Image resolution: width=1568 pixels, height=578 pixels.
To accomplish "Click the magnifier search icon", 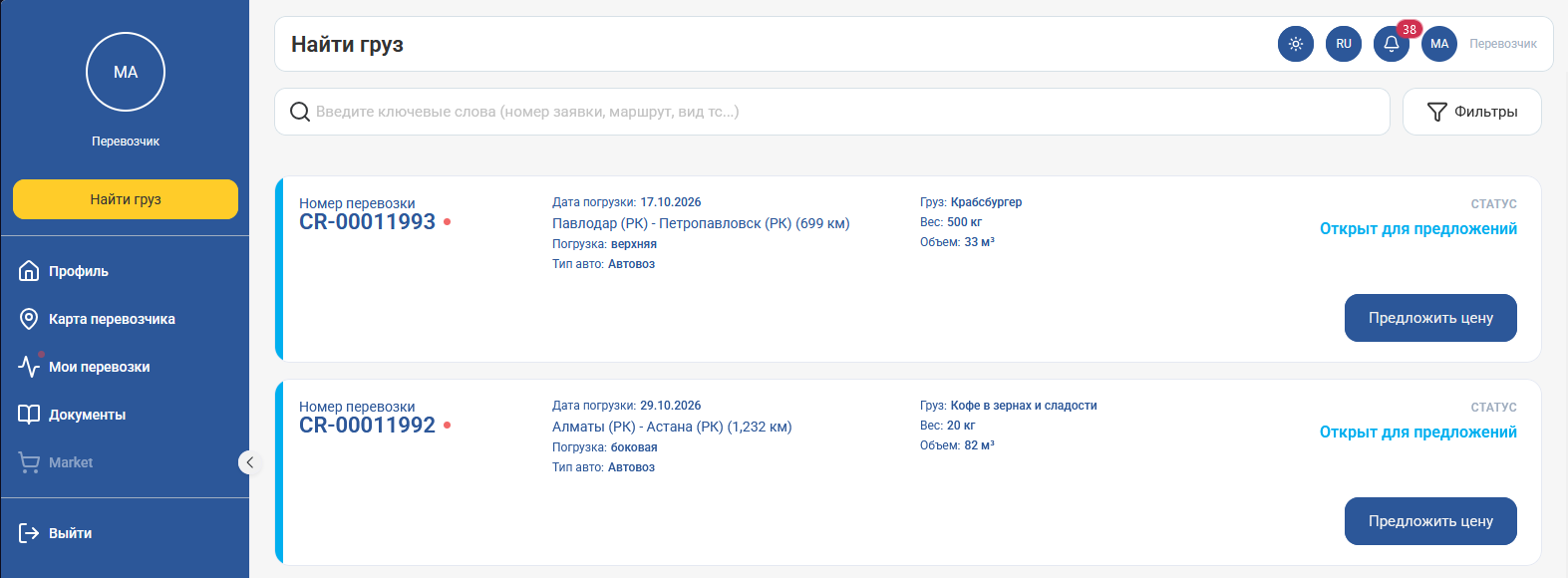I will pyautogui.click(x=300, y=112).
